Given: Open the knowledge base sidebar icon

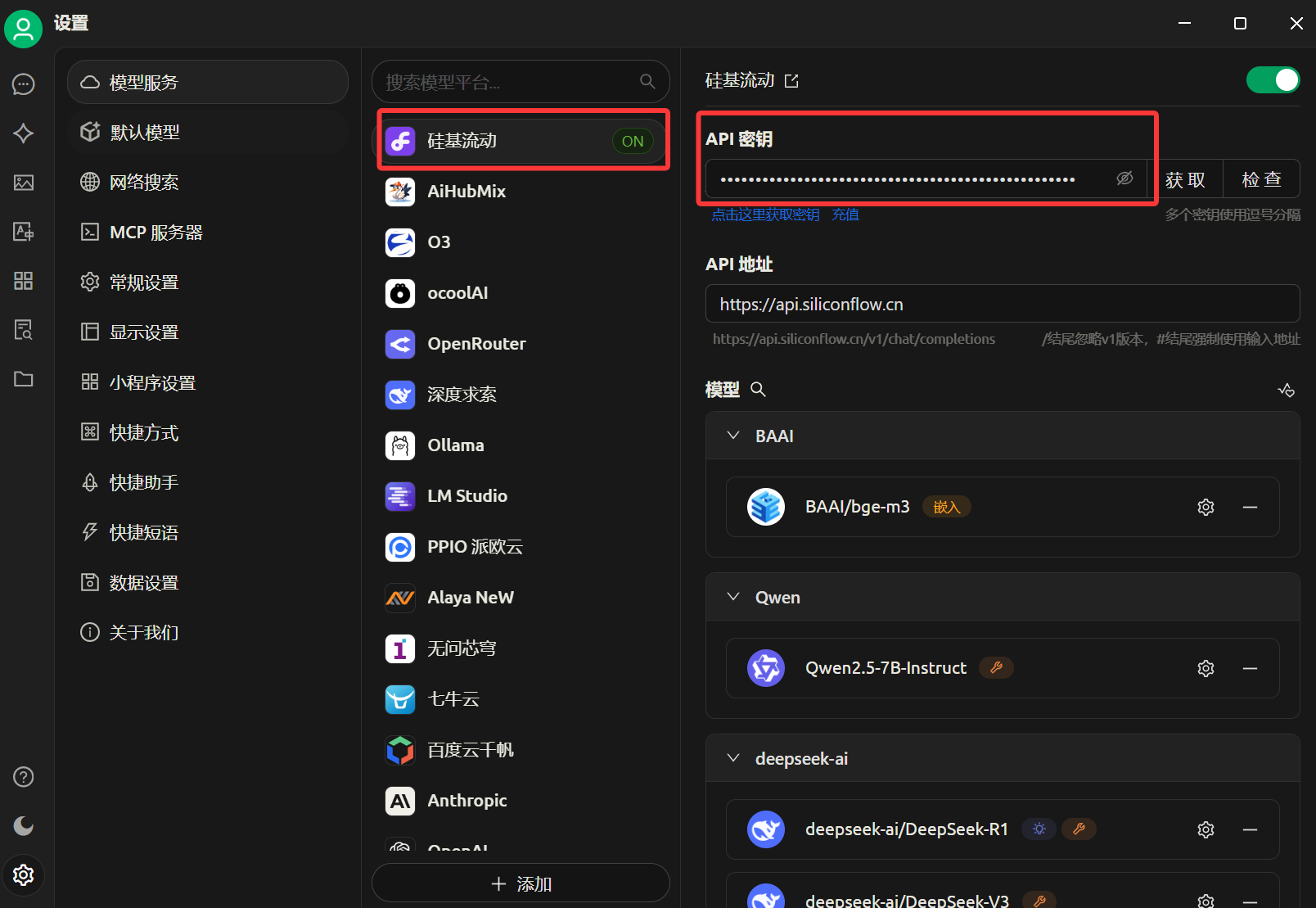Looking at the screenshot, I should click(x=24, y=330).
